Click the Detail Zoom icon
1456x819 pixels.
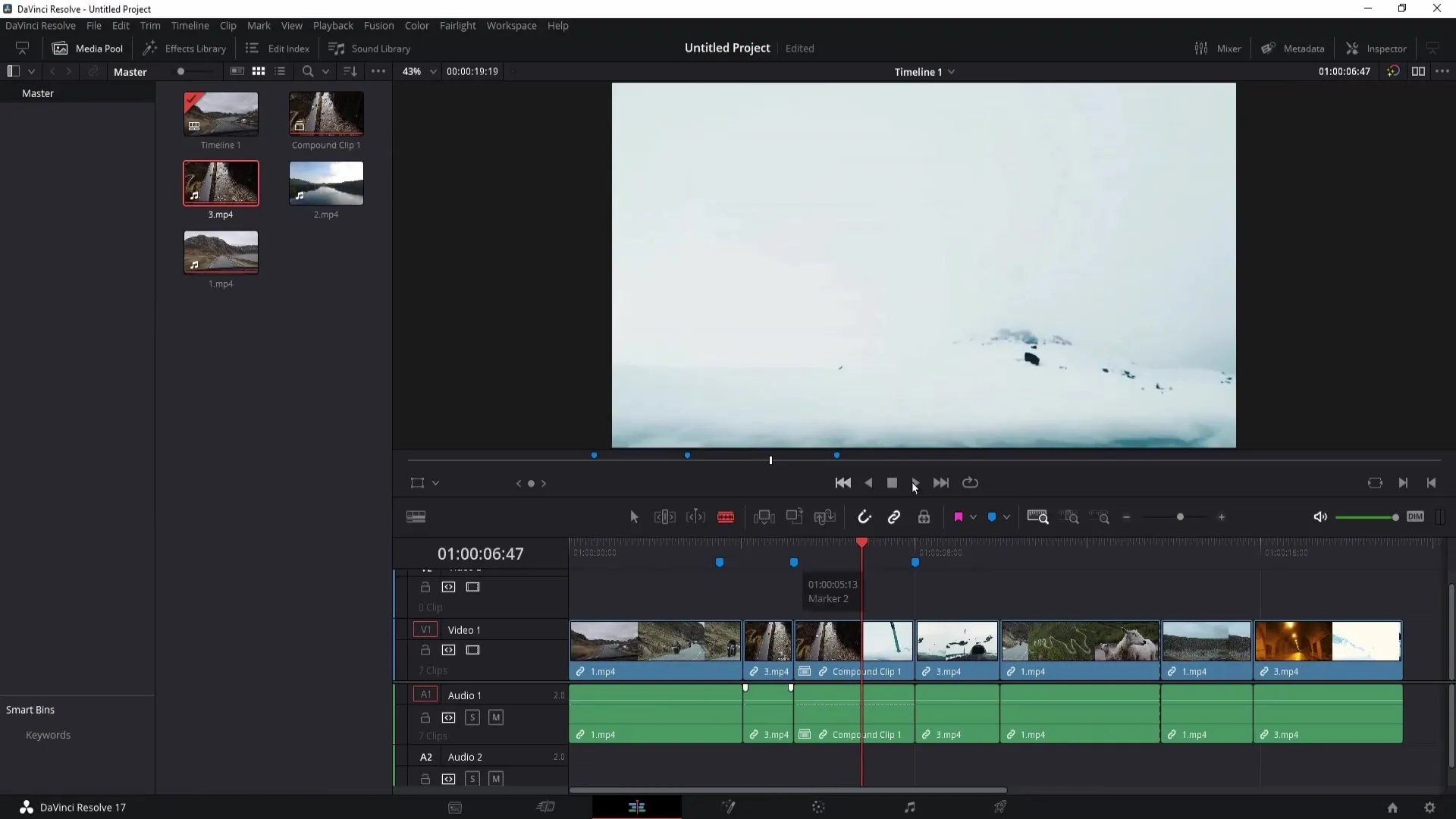[1070, 517]
